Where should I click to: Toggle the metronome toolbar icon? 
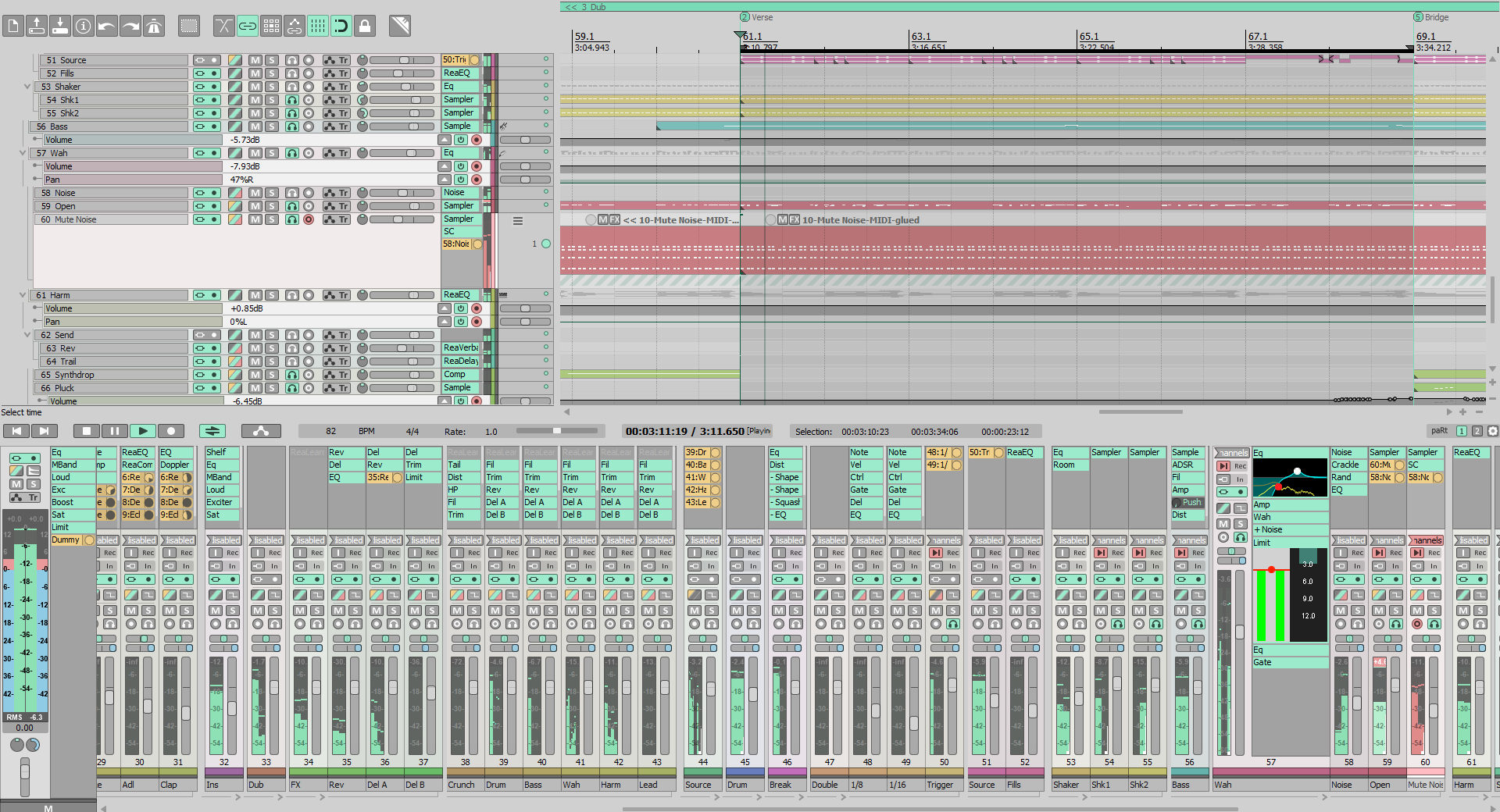[x=154, y=26]
